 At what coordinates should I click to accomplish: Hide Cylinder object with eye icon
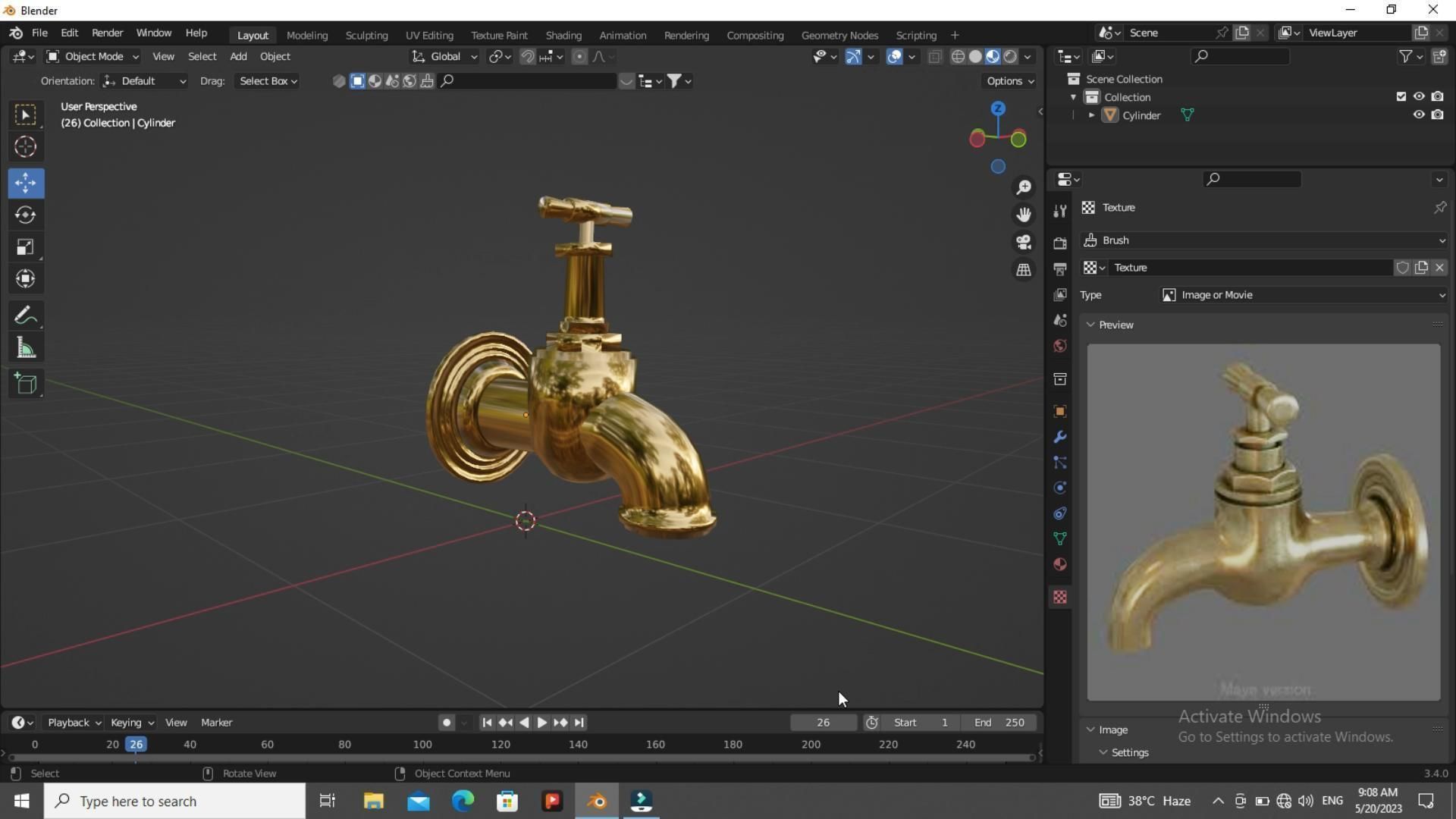tap(1419, 115)
